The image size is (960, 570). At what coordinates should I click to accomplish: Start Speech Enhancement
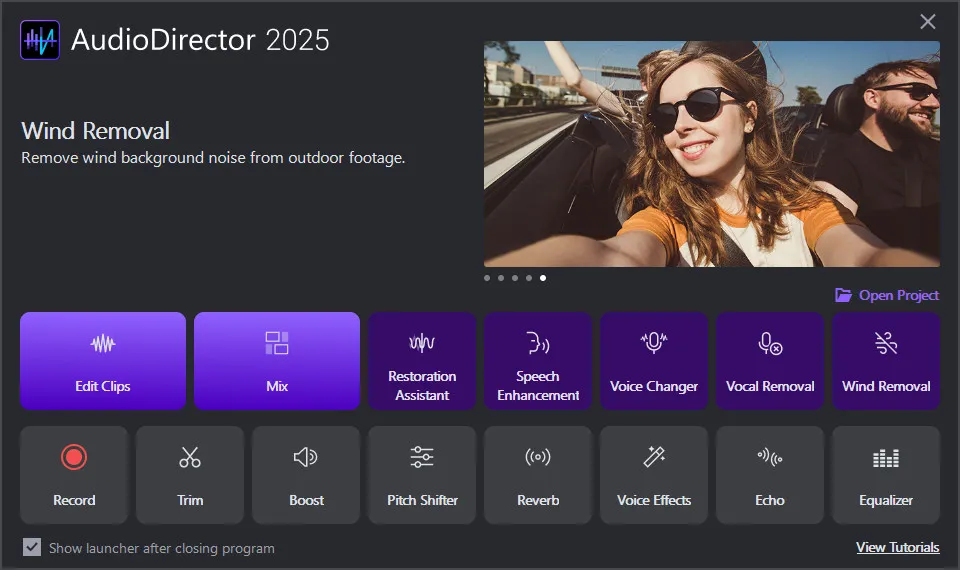click(x=538, y=361)
